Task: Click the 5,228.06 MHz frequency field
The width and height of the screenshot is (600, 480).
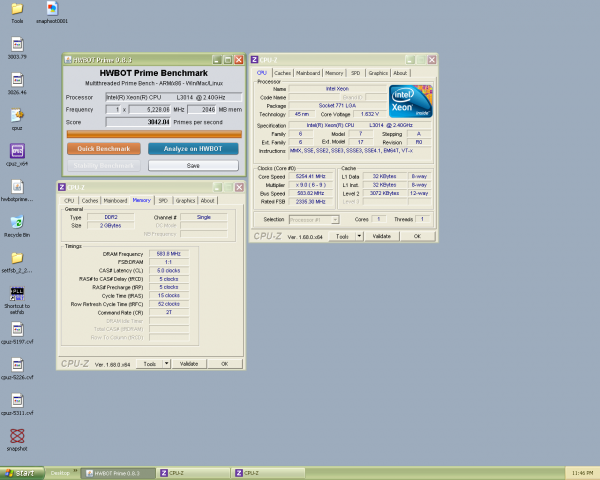Action: click(150, 109)
